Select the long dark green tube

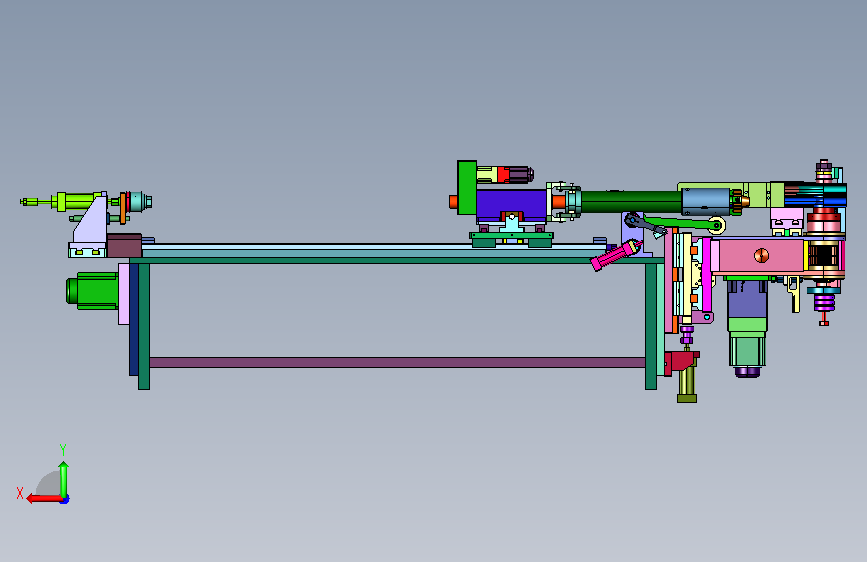coord(630,202)
